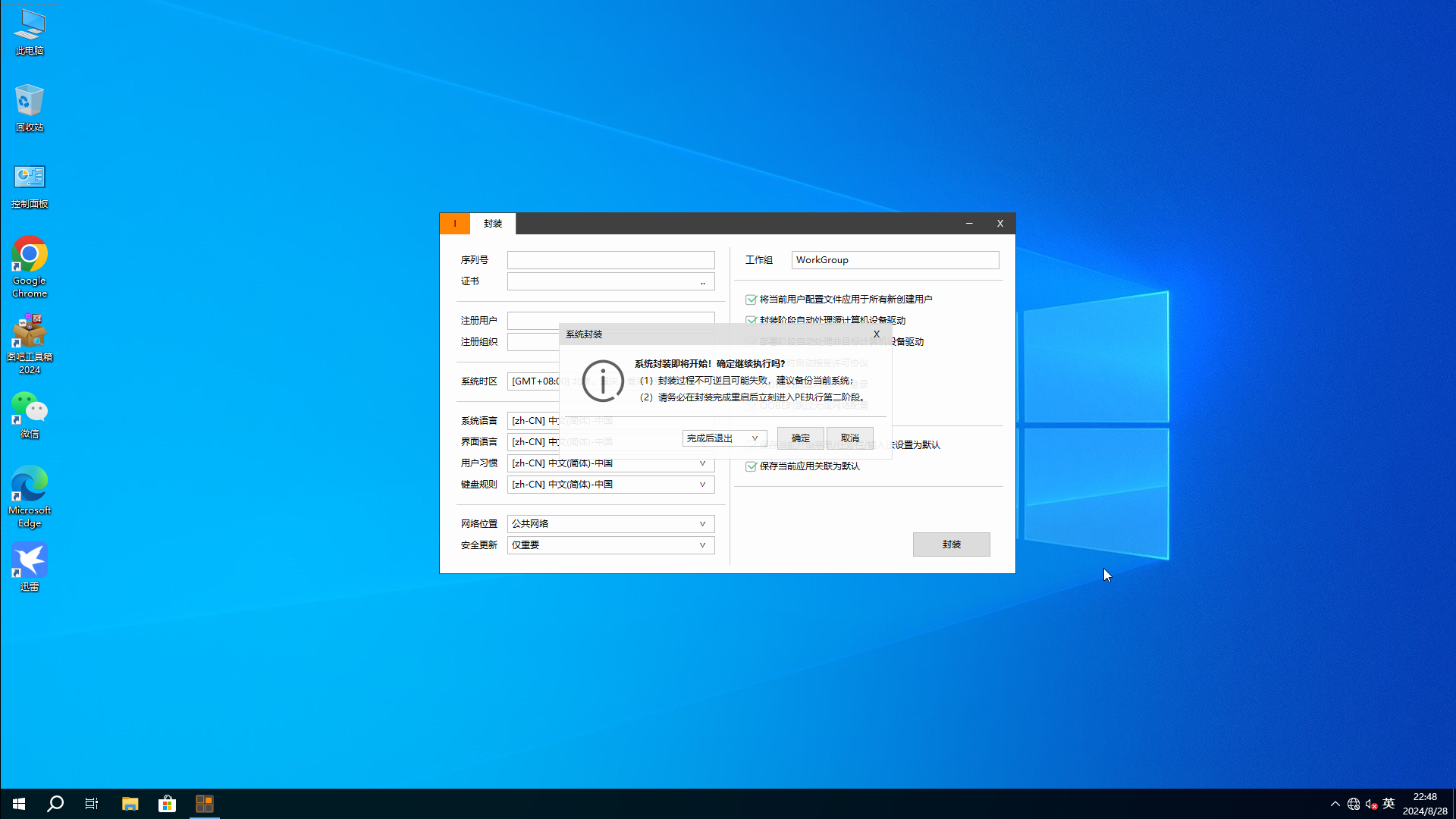Minimize the packaging tool window

pyautogui.click(x=969, y=224)
